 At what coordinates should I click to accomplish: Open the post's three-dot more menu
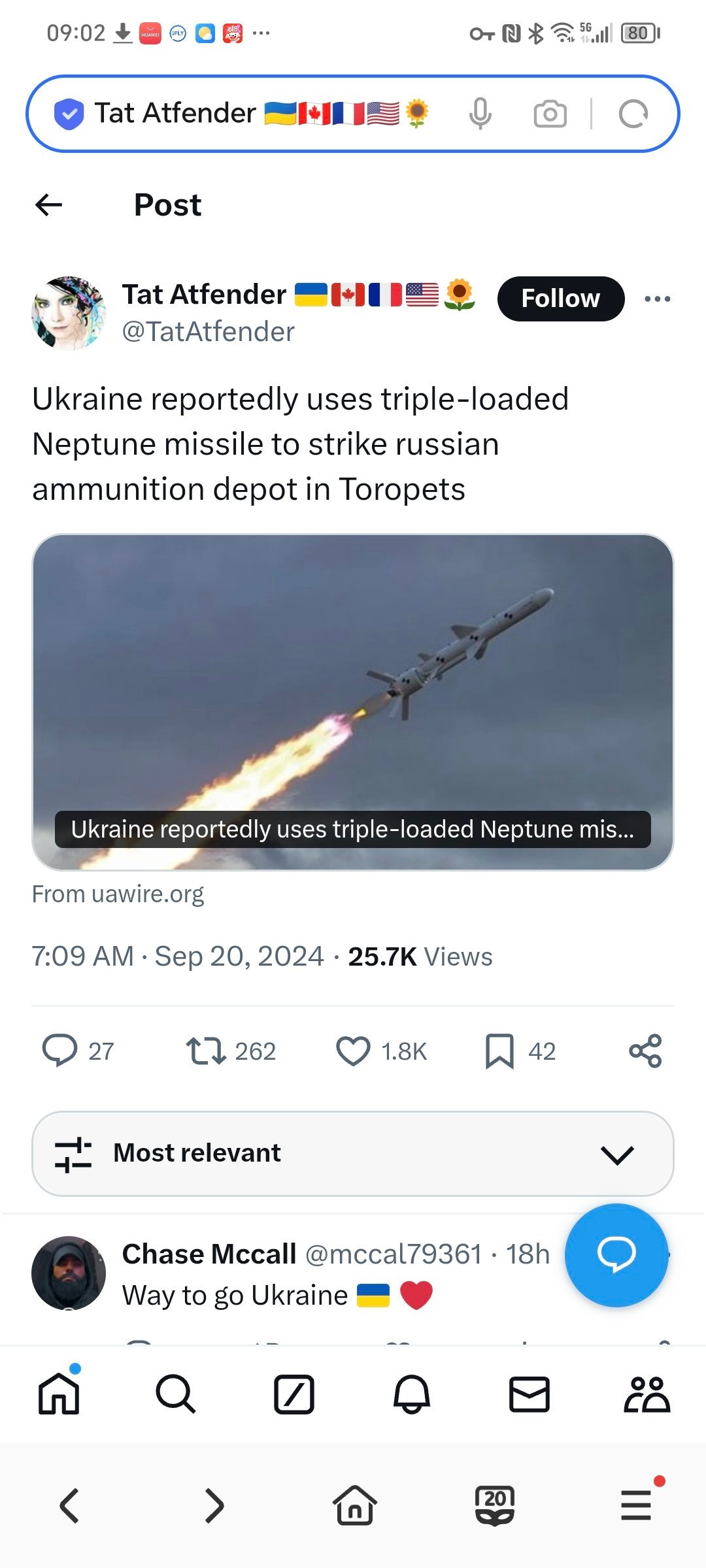657,299
